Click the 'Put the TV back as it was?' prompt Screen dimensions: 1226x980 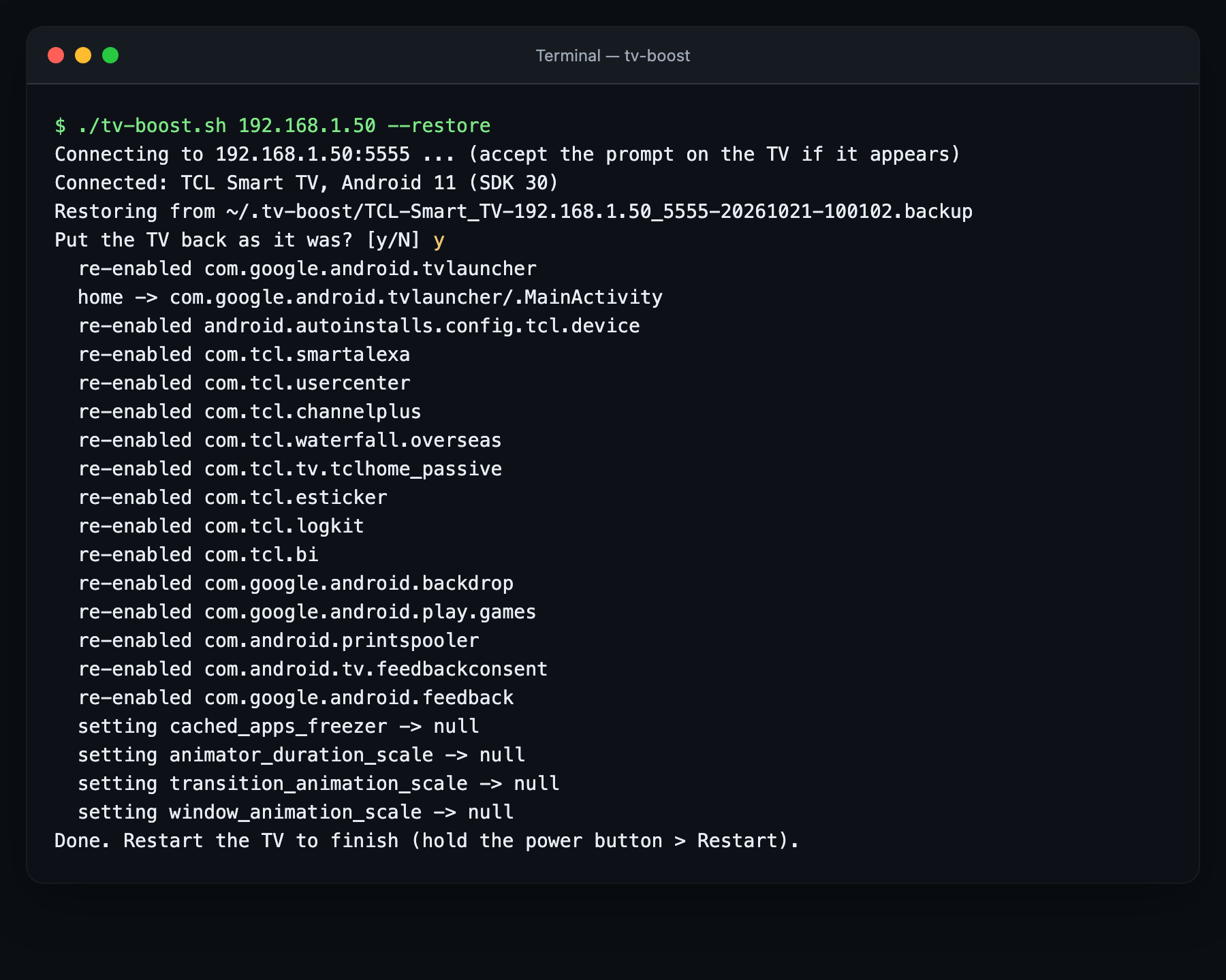(x=249, y=240)
